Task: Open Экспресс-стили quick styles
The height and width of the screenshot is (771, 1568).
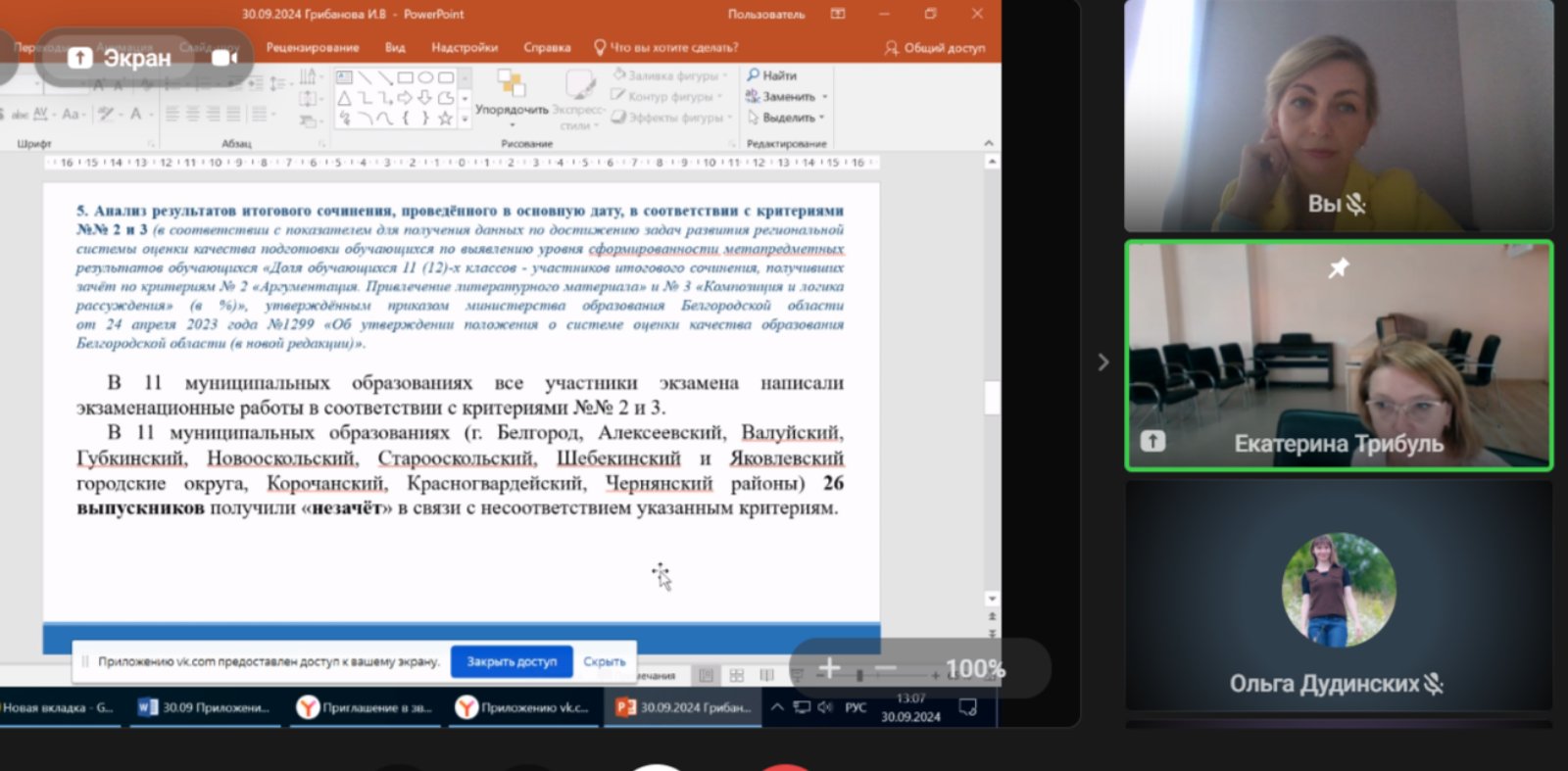Action: tap(579, 99)
